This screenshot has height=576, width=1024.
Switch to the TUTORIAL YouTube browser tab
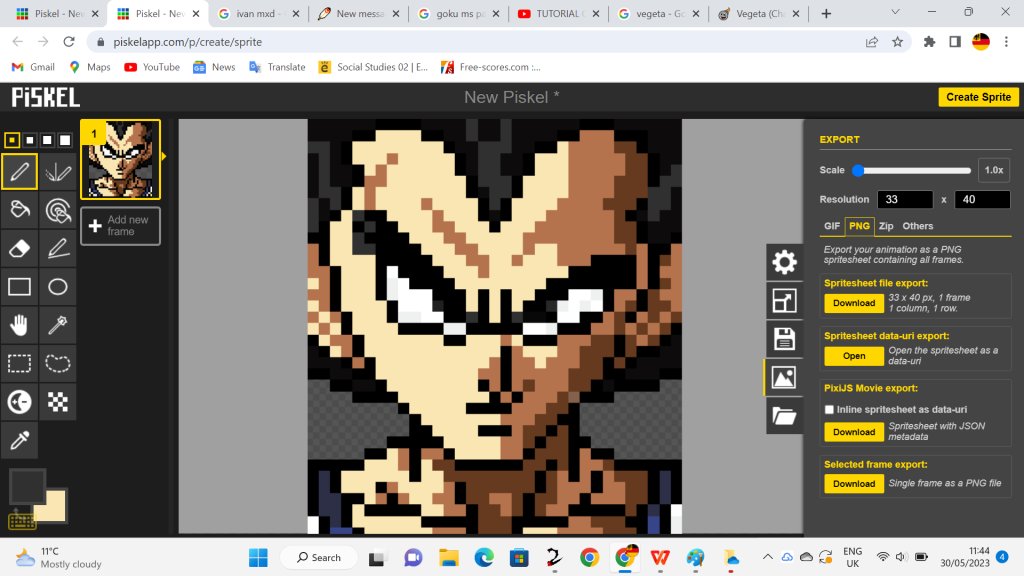pyautogui.click(x=558, y=13)
